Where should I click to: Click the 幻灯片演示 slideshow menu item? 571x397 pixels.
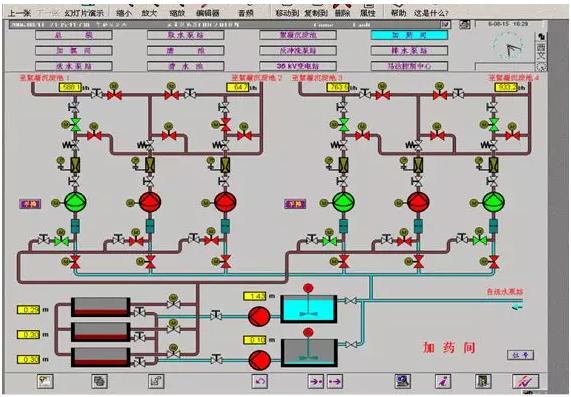click(84, 13)
